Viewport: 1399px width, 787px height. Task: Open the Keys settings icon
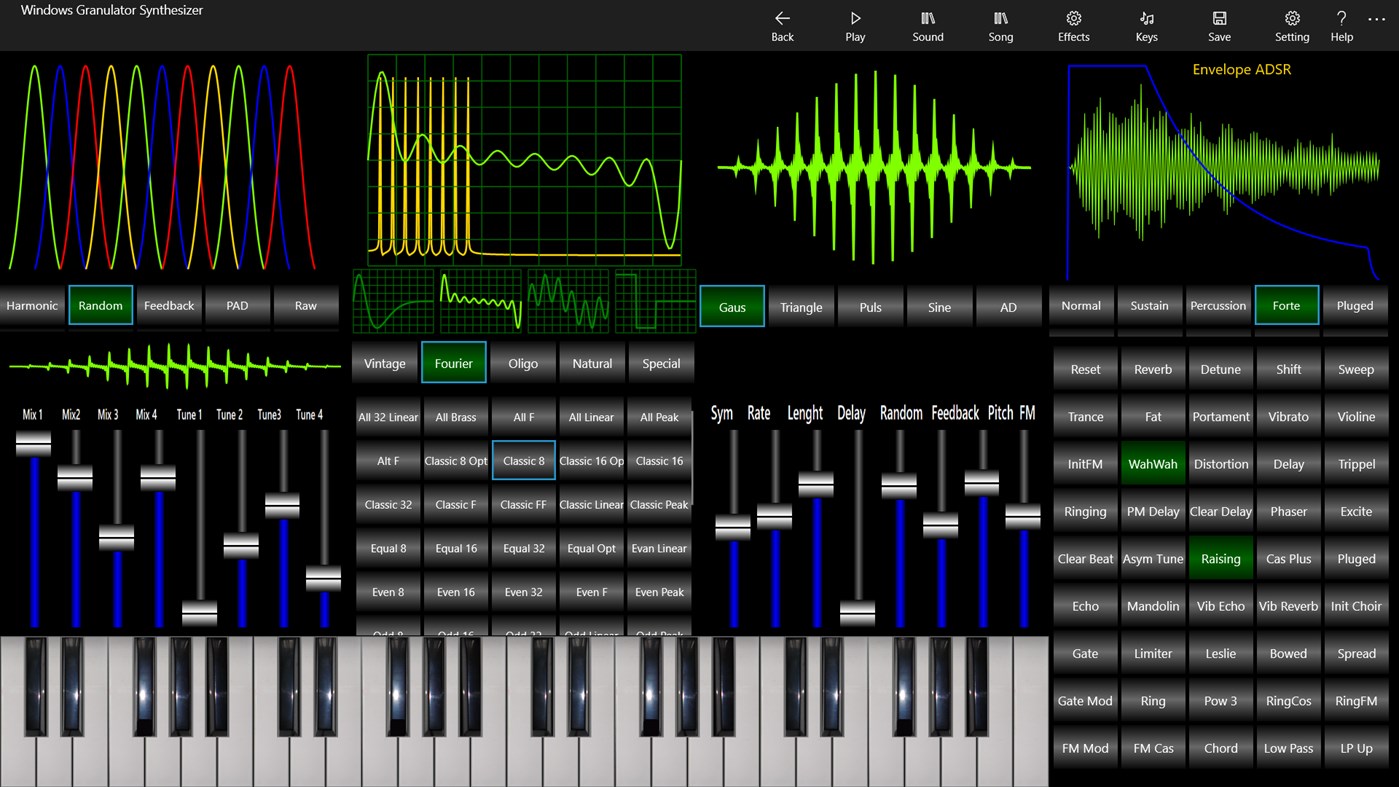(1146, 25)
